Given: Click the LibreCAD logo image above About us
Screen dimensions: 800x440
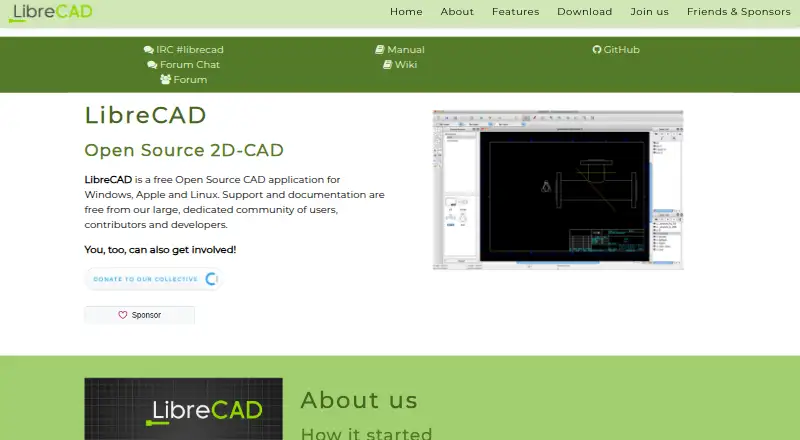Looking at the screenshot, I should point(183,409).
